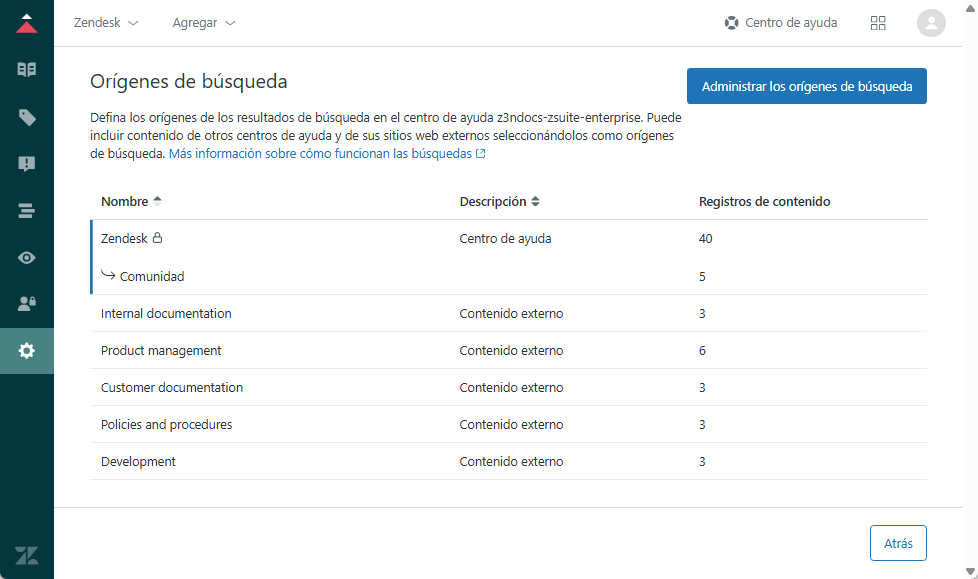Image resolution: width=978 pixels, height=579 pixels.
Task: Click the Zendesk Guide logo at top-left
Action: point(27,23)
